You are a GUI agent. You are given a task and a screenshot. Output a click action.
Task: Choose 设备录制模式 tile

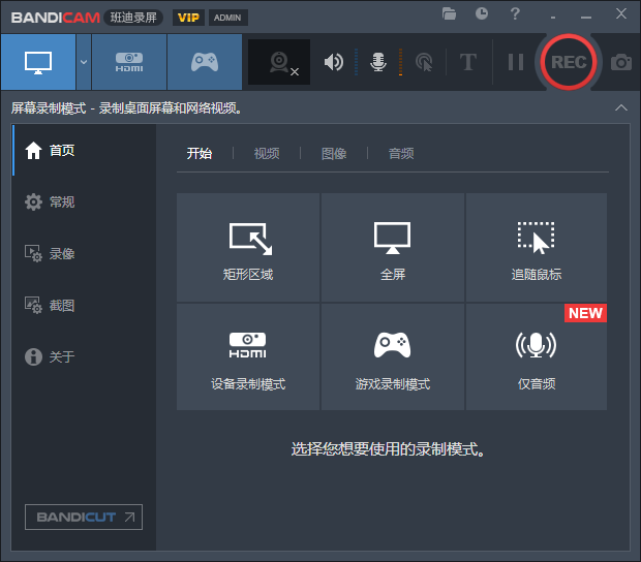(248, 357)
